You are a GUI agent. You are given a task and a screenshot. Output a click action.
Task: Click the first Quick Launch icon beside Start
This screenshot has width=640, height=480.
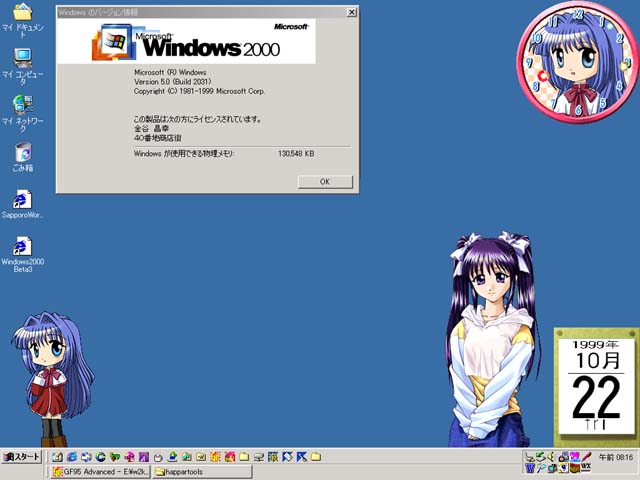pyautogui.click(x=57, y=457)
